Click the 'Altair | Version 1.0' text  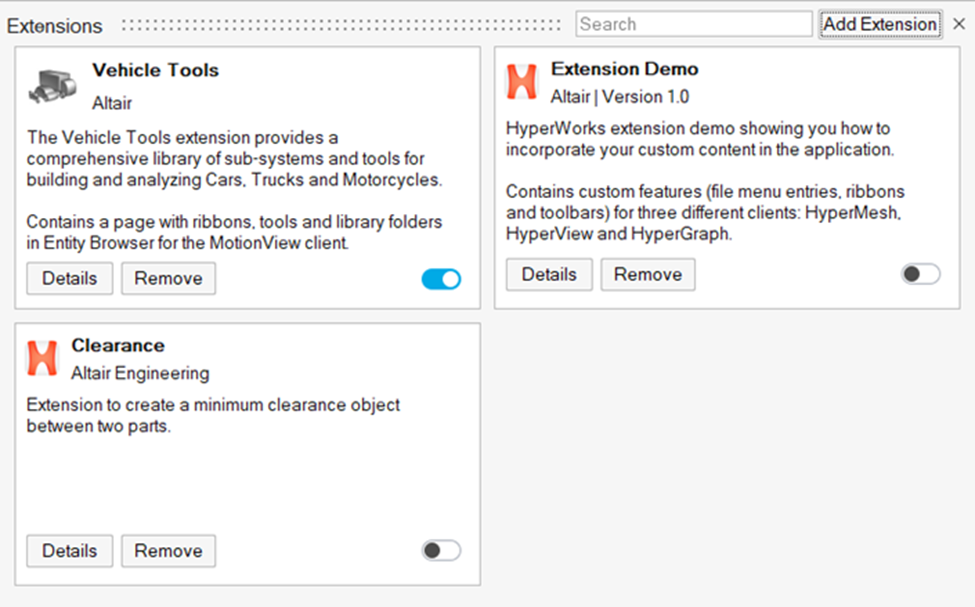click(x=620, y=97)
